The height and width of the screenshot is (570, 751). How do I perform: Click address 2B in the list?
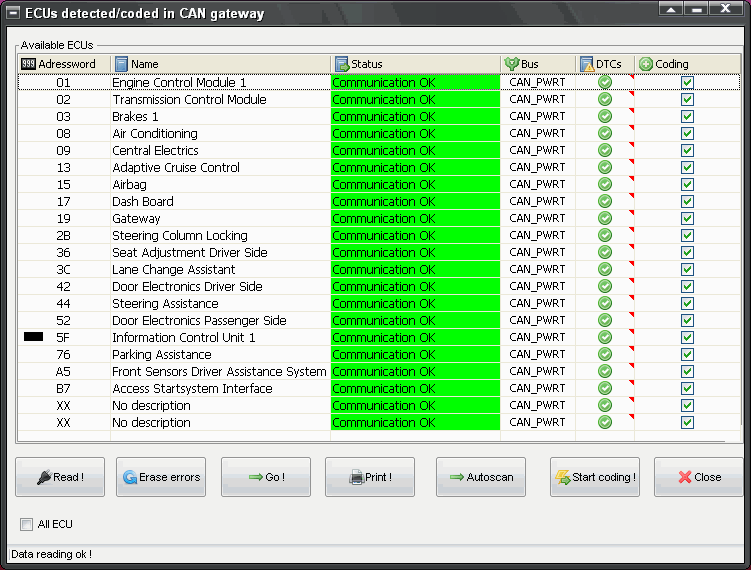click(x=63, y=235)
